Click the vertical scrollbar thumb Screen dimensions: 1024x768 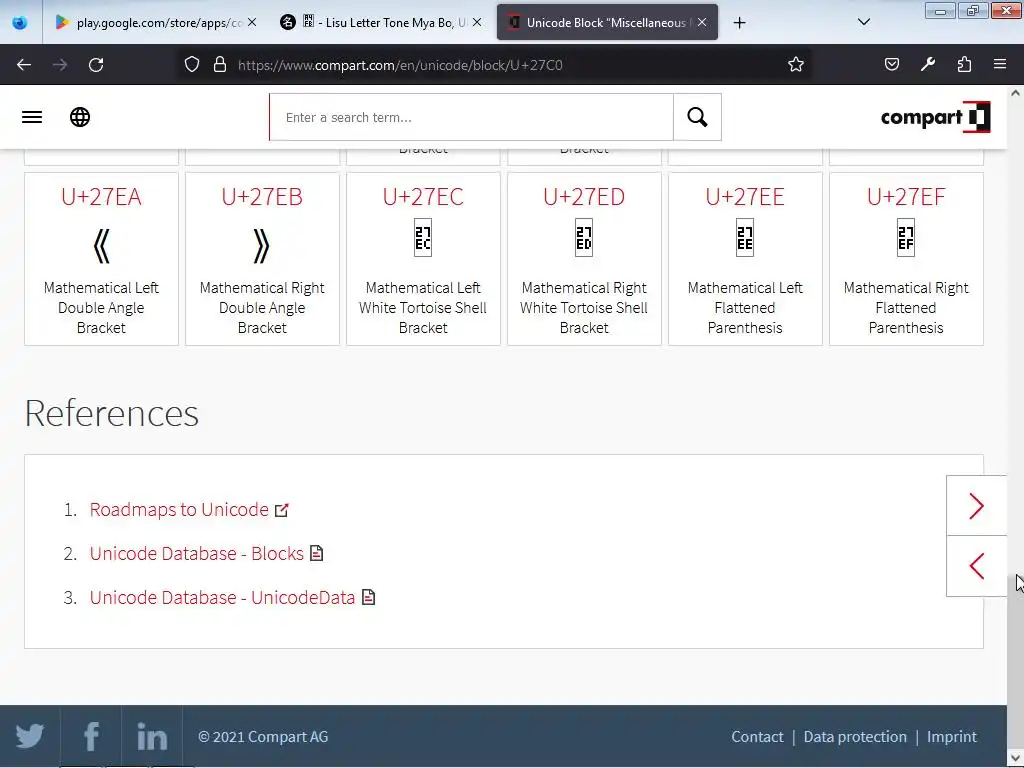pos(1015,663)
